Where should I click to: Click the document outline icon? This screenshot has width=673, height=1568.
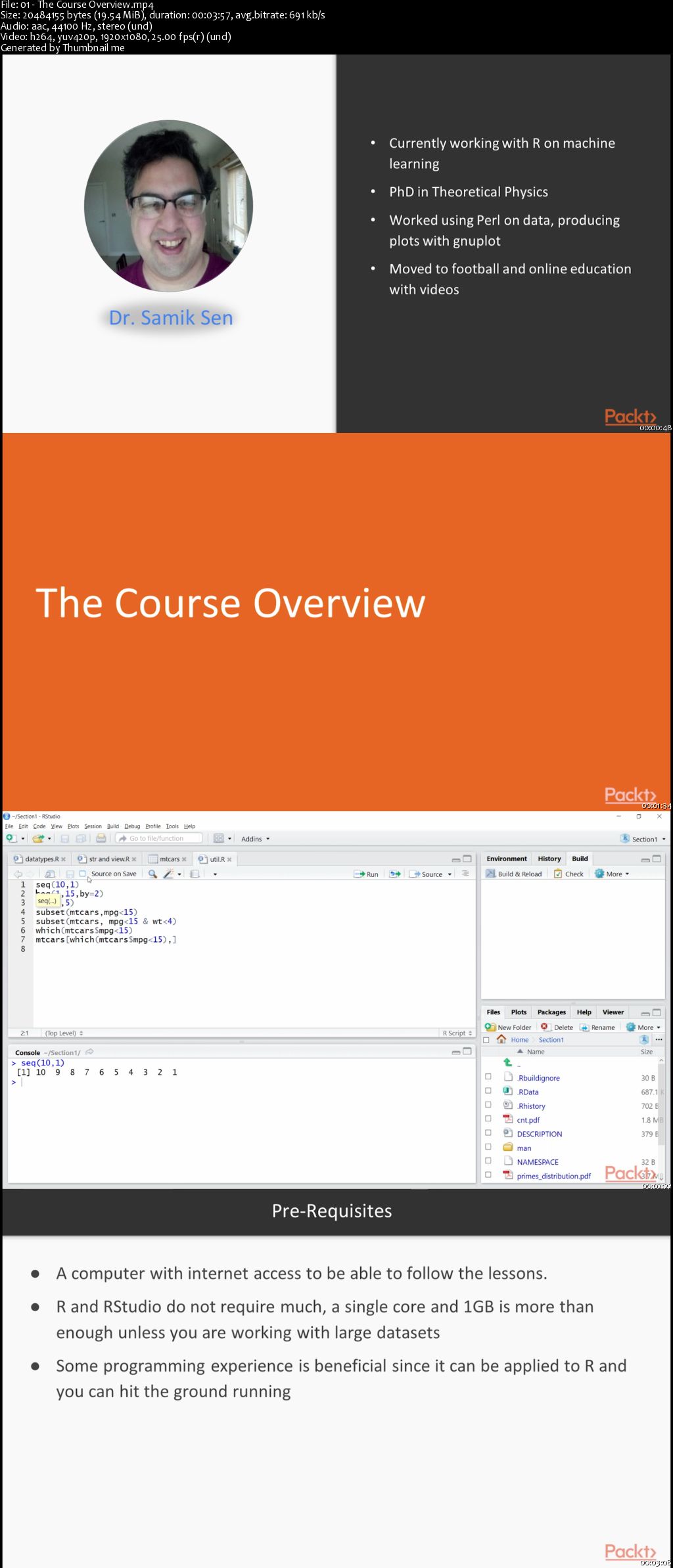[465, 874]
